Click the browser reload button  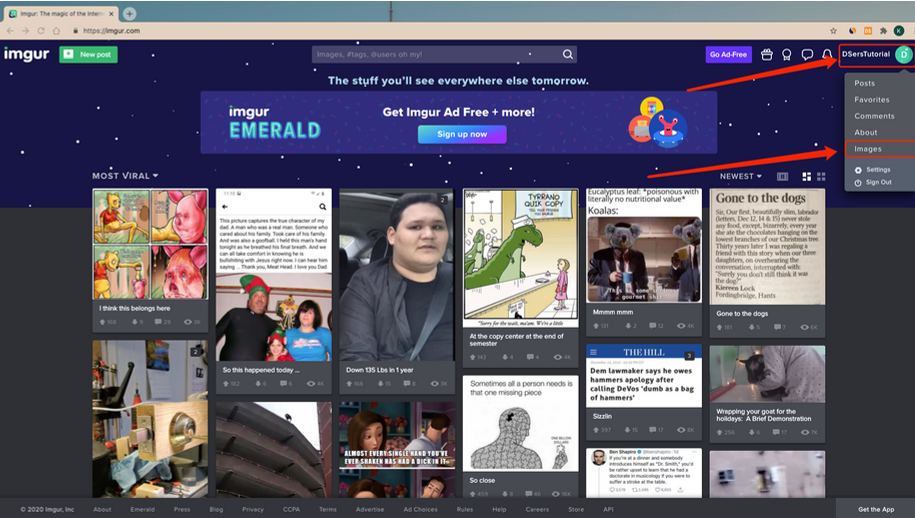point(41,31)
